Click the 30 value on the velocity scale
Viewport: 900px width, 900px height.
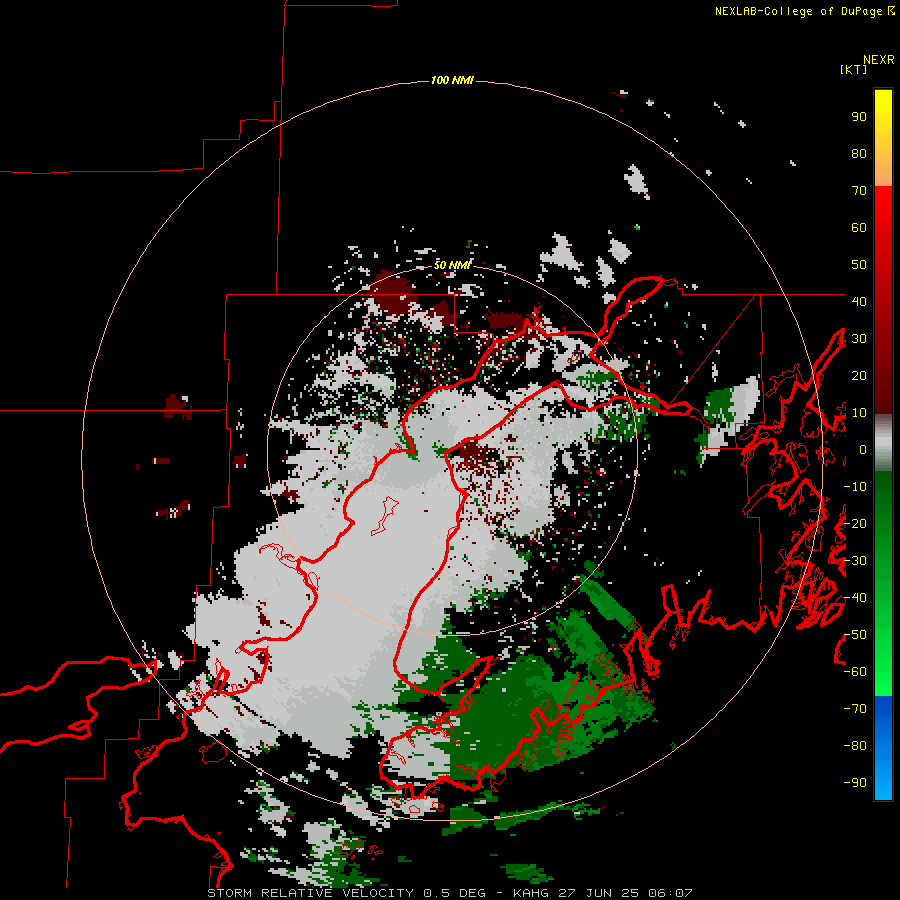pos(859,339)
